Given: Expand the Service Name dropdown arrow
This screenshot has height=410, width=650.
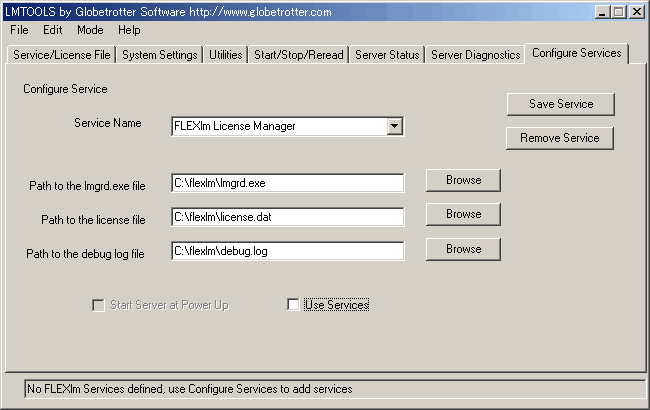Looking at the screenshot, I should click(395, 126).
